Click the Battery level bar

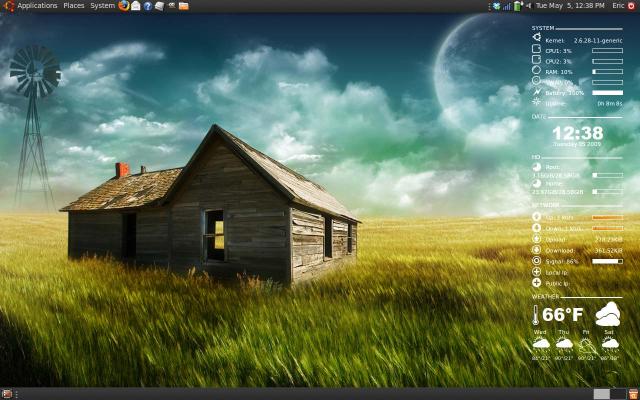point(607,93)
